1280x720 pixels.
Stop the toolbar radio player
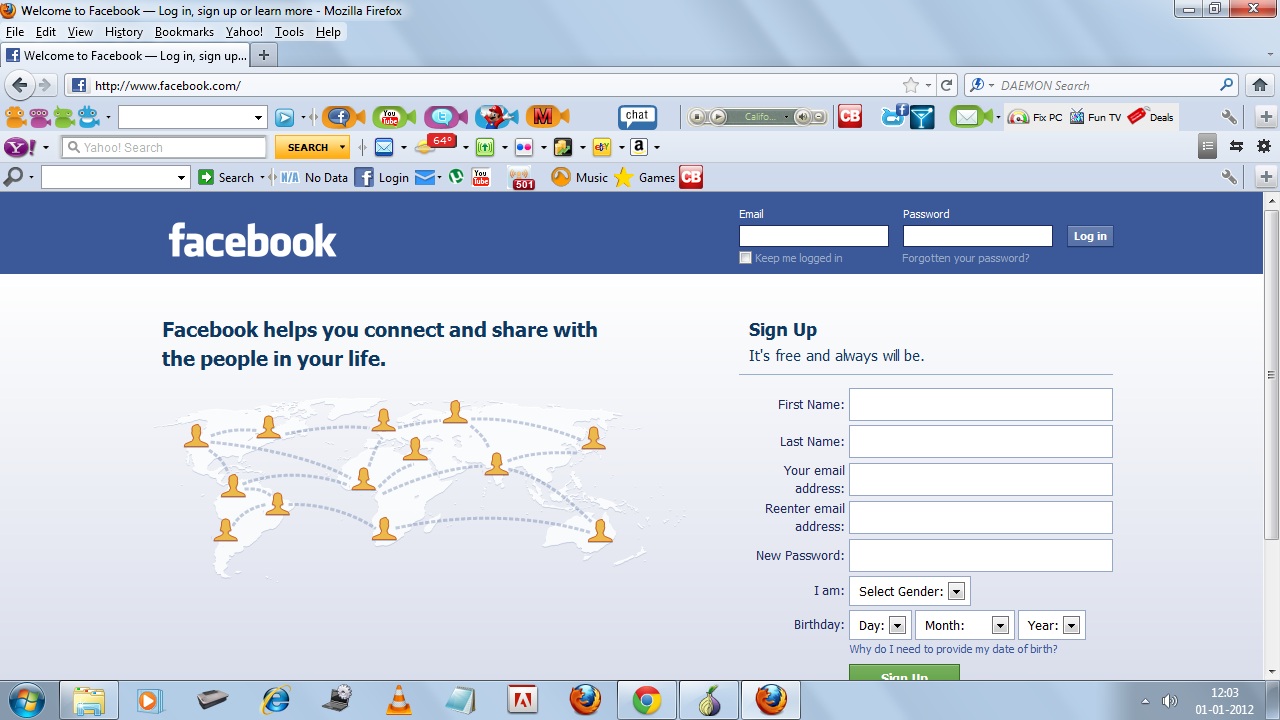click(698, 117)
